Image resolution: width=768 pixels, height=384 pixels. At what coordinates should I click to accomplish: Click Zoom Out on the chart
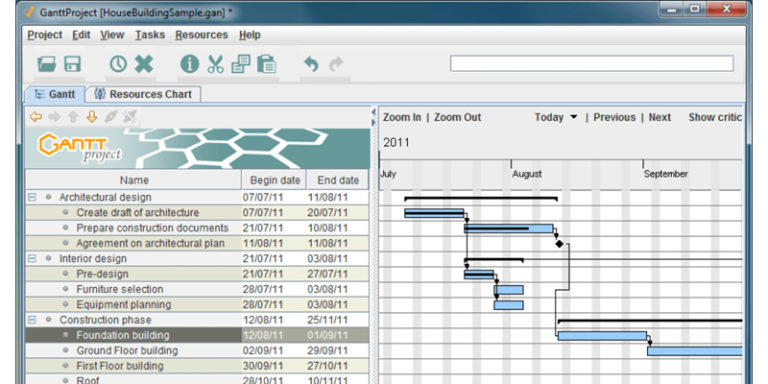(457, 118)
